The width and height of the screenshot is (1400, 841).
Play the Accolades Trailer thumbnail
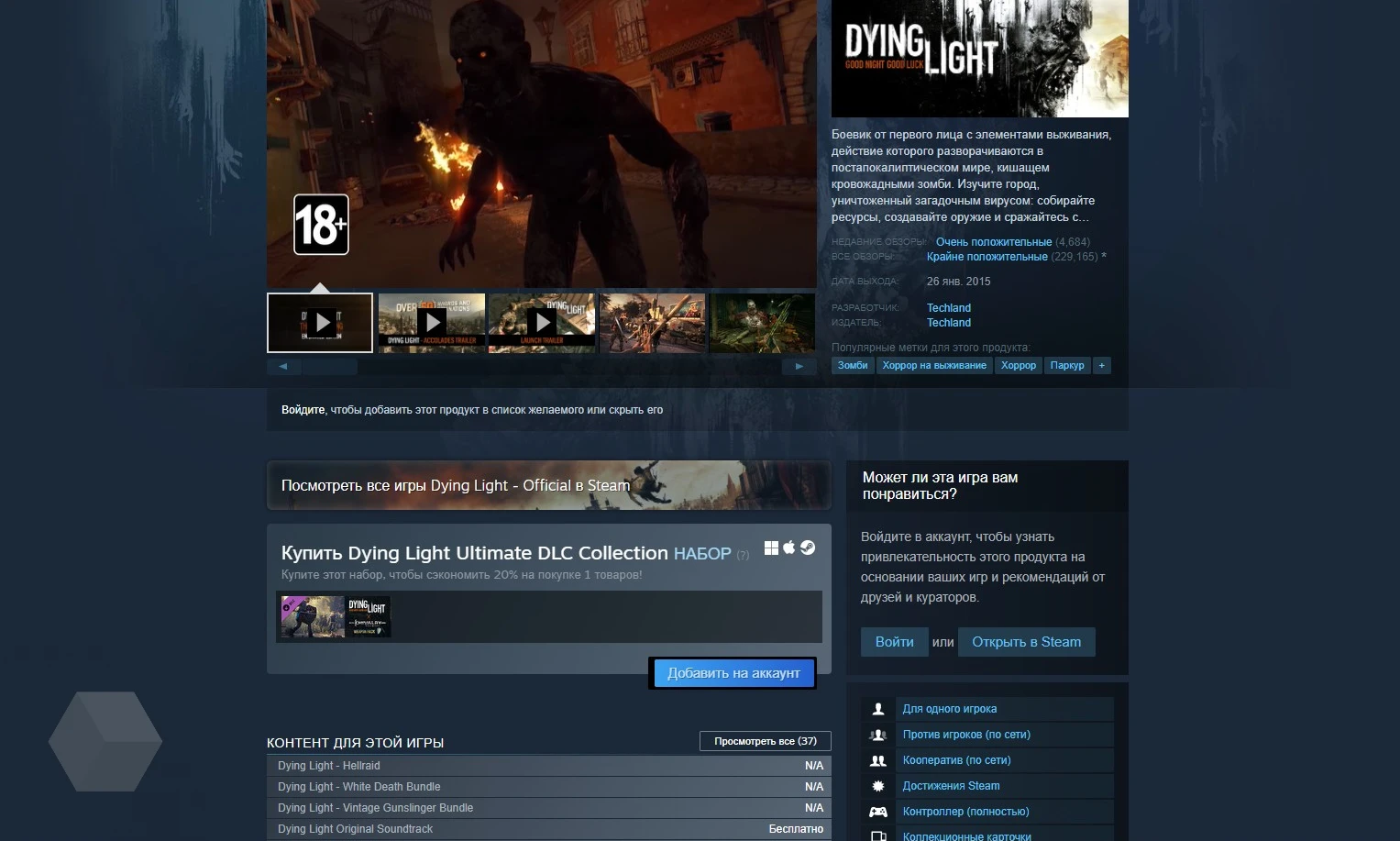(x=431, y=323)
